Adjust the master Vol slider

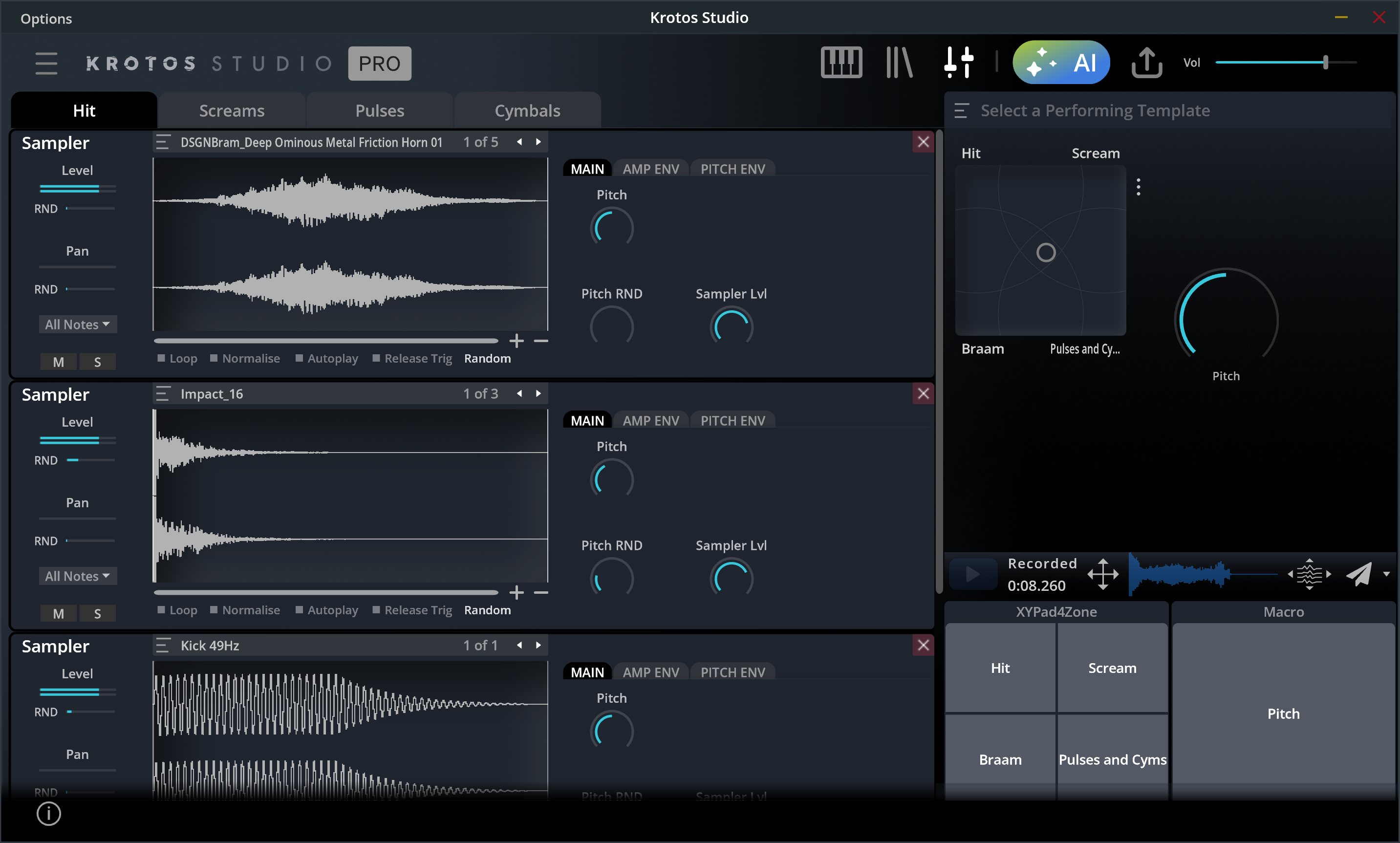1285,63
